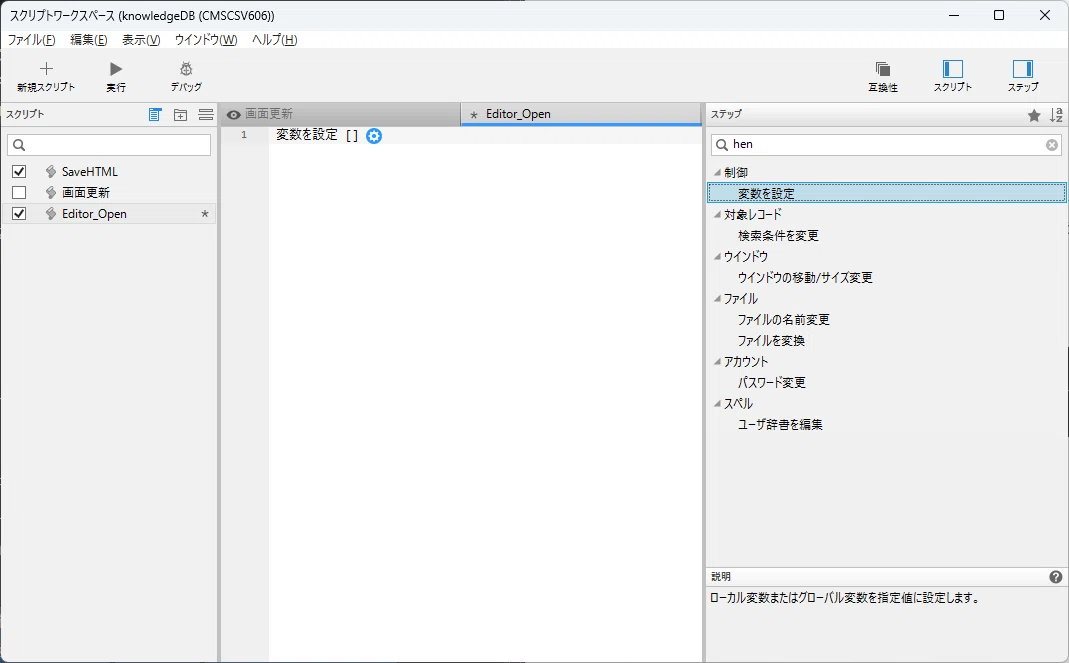
Task: Open the script list options menu icon
Action: coord(206,115)
